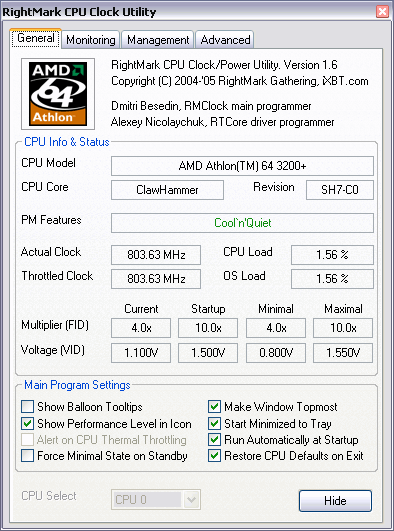Click the Actual Clock 803.63 MHz field

[156, 255]
